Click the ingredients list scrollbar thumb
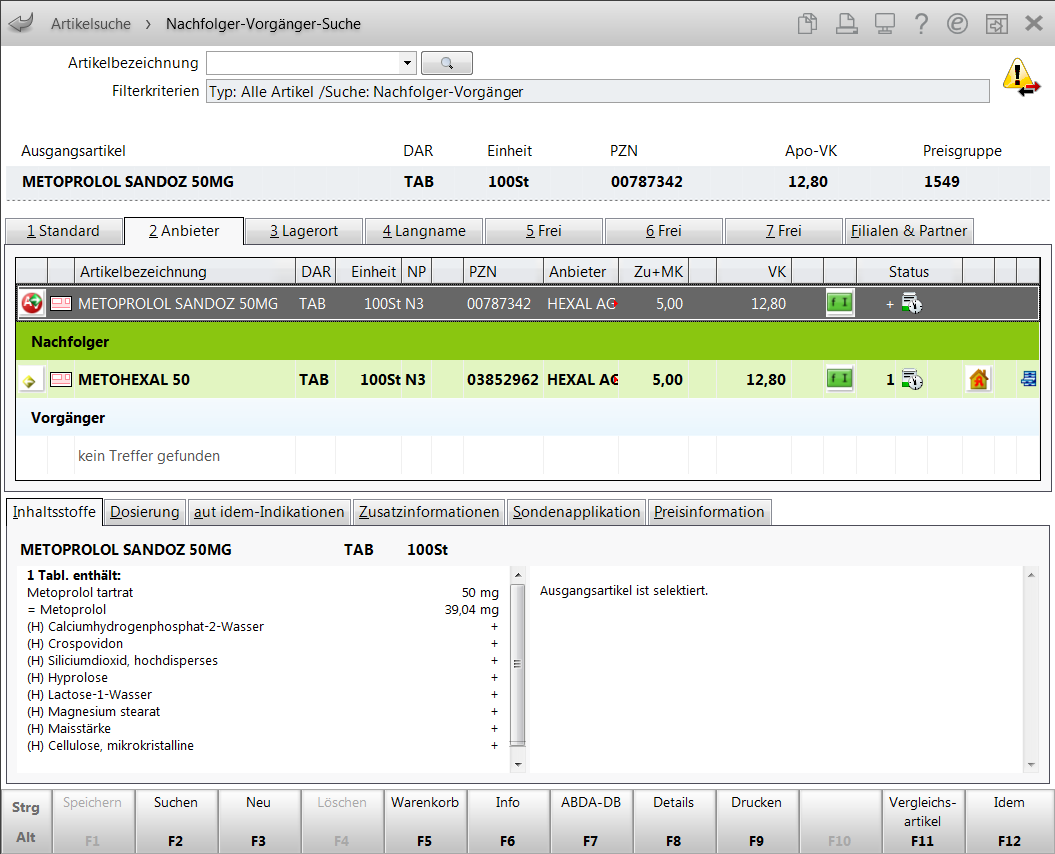The width and height of the screenshot is (1055, 854). pos(517,664)
